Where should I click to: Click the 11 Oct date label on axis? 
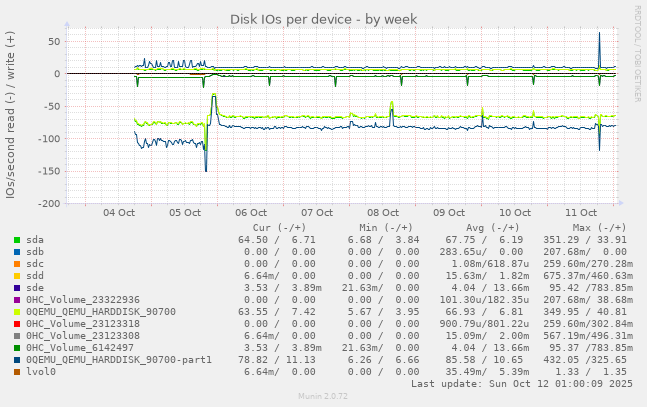click(x=581, y=213)
